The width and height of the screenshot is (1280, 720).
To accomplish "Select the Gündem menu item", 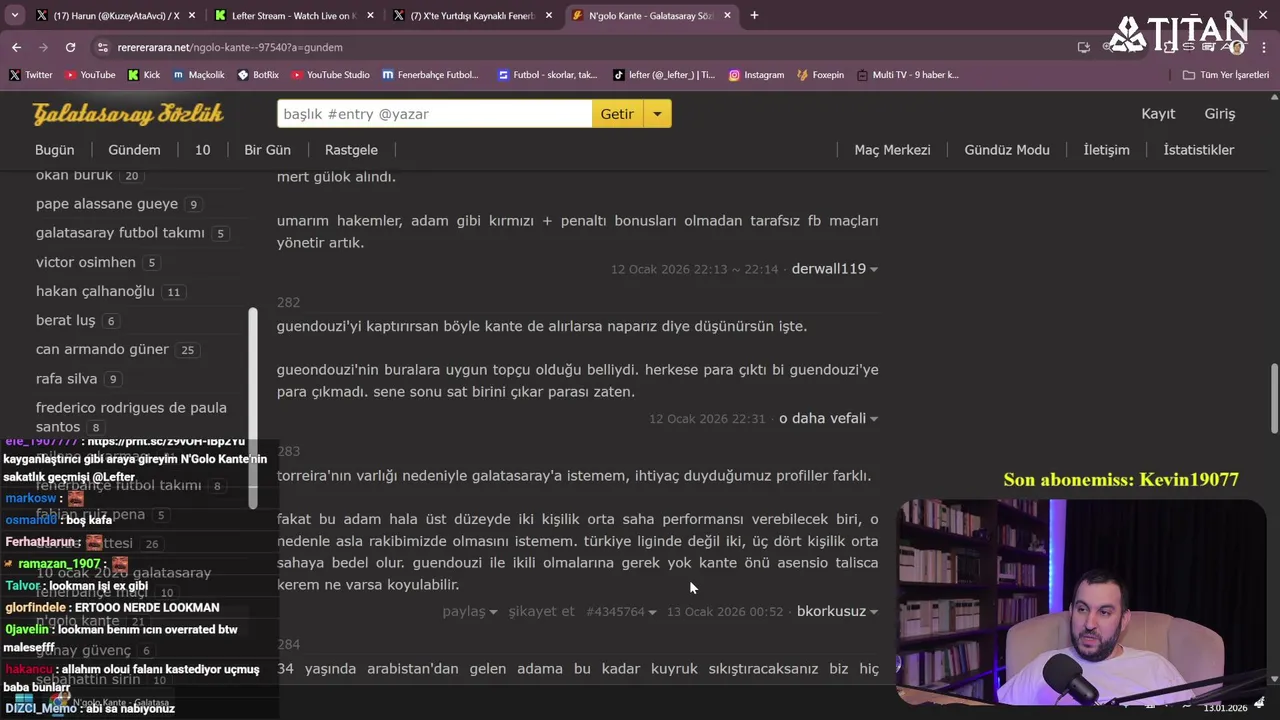I will coord(134,150).
